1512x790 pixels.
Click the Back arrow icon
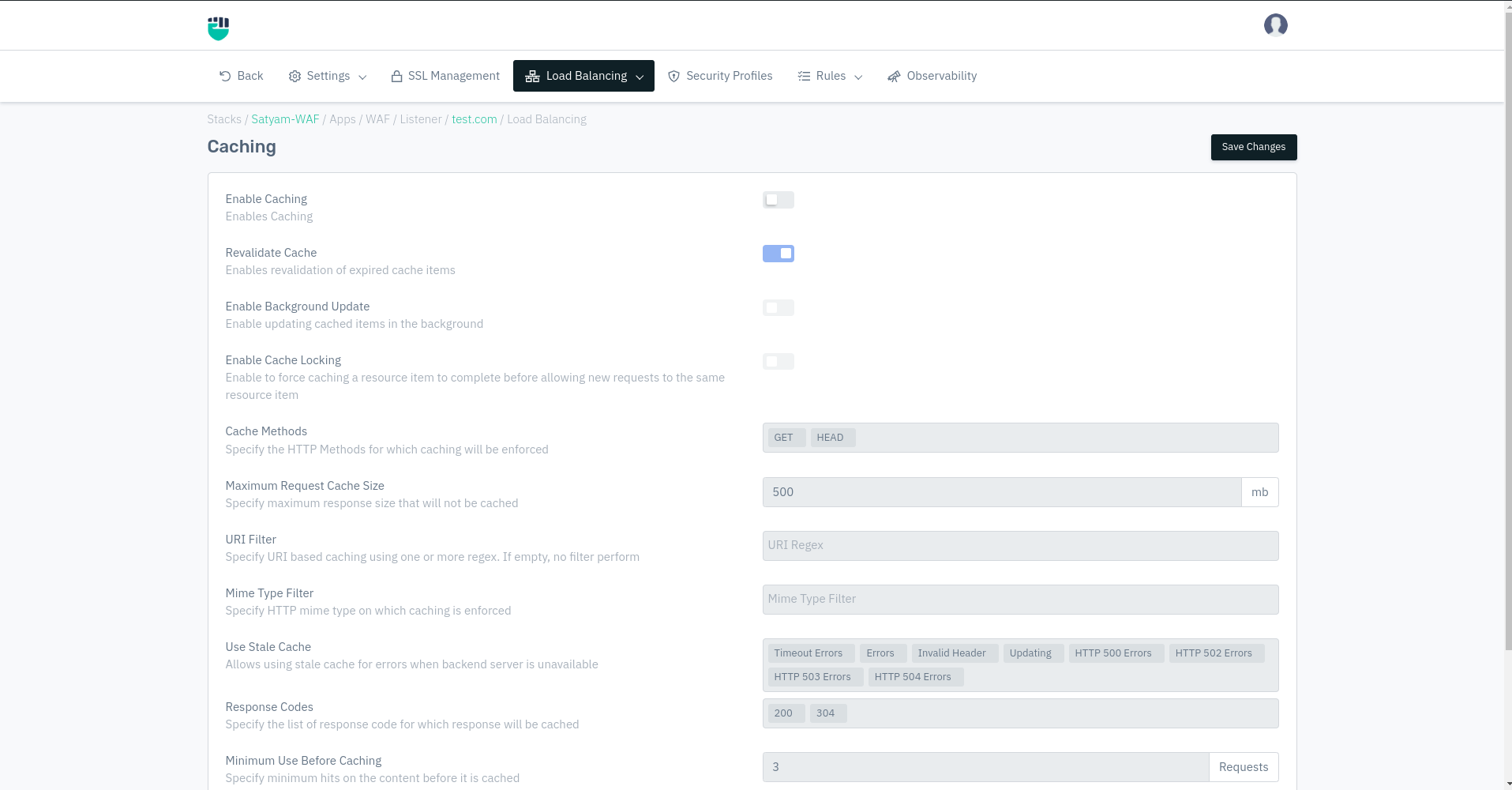[x=225, y=76]
